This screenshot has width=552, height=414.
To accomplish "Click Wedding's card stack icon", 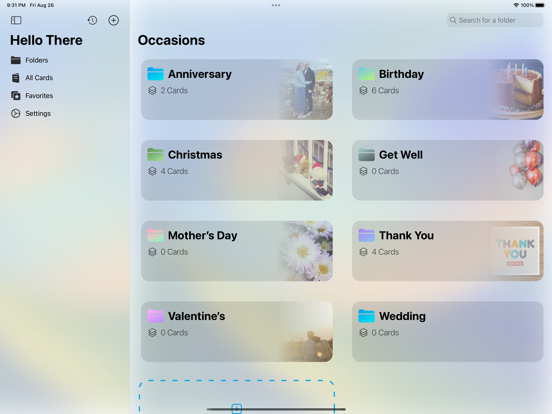I will 363,333.
